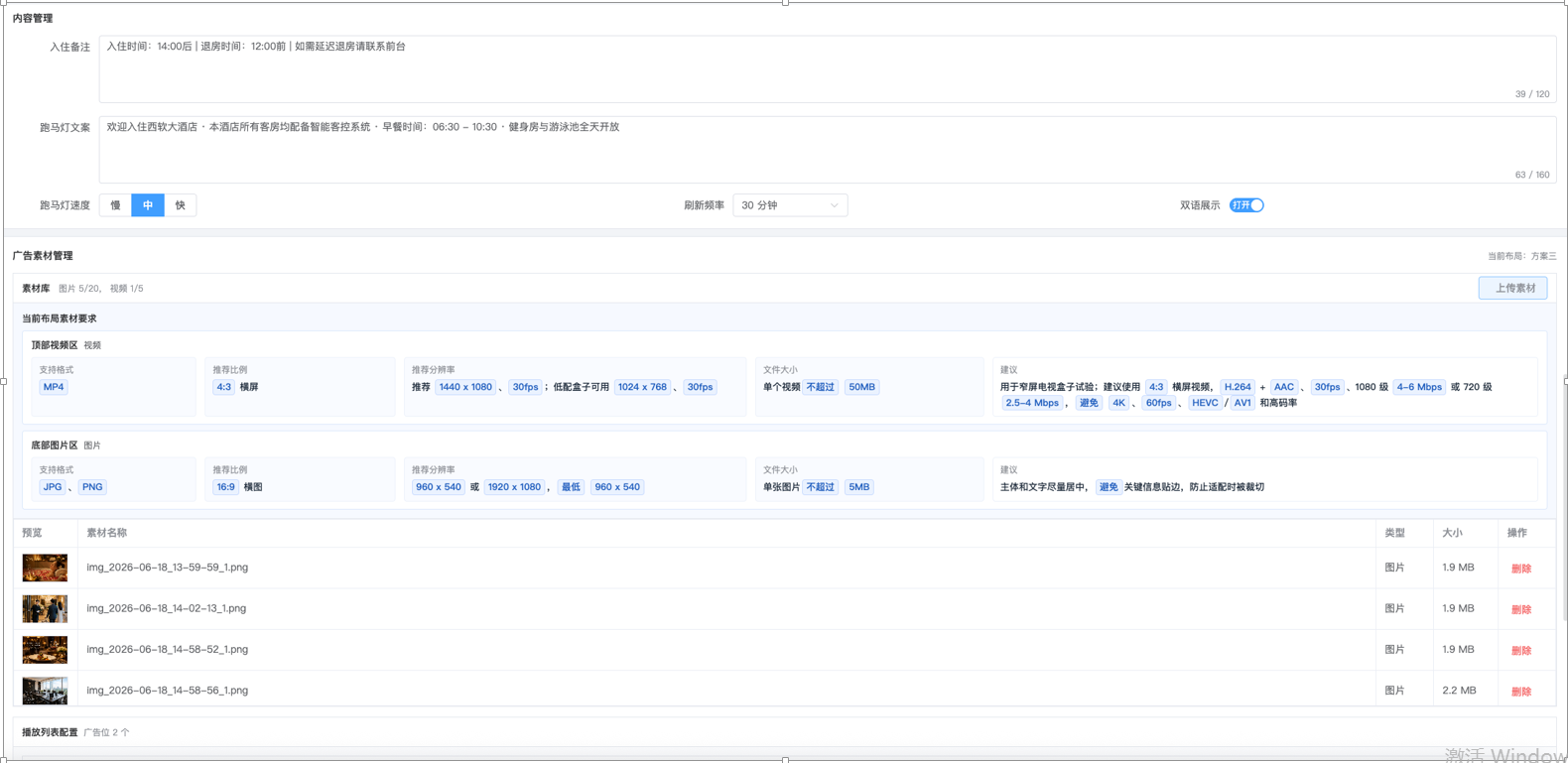This screenshot has height=763, width=1568.
Task: Click the 大小 column header
Action: coord(1452,533)
